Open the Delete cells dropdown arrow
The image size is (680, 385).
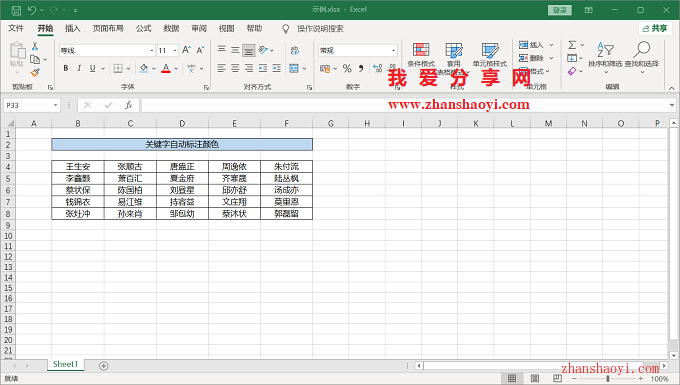[x=552, y=58]
